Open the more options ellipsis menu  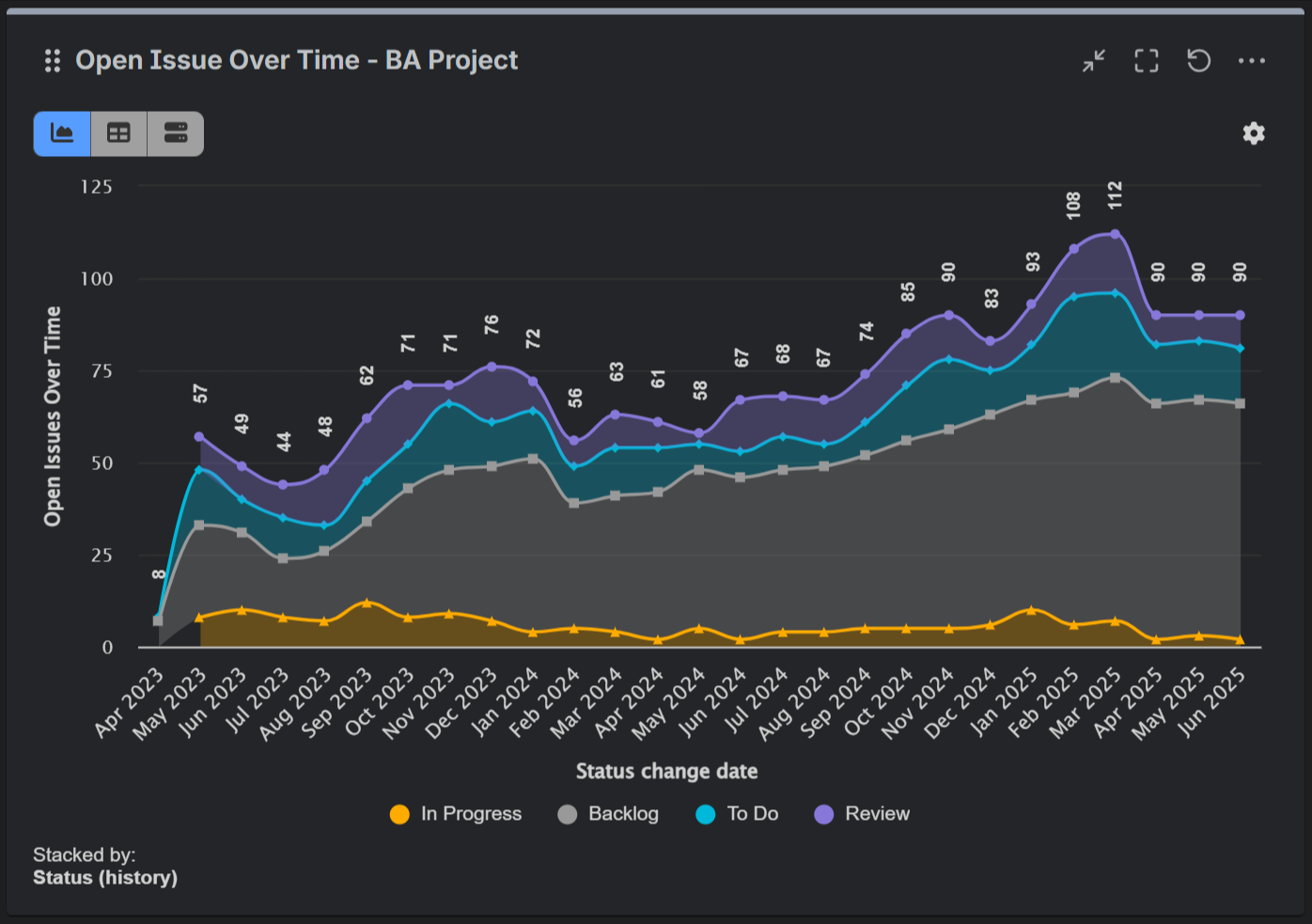click(1252, 60)
